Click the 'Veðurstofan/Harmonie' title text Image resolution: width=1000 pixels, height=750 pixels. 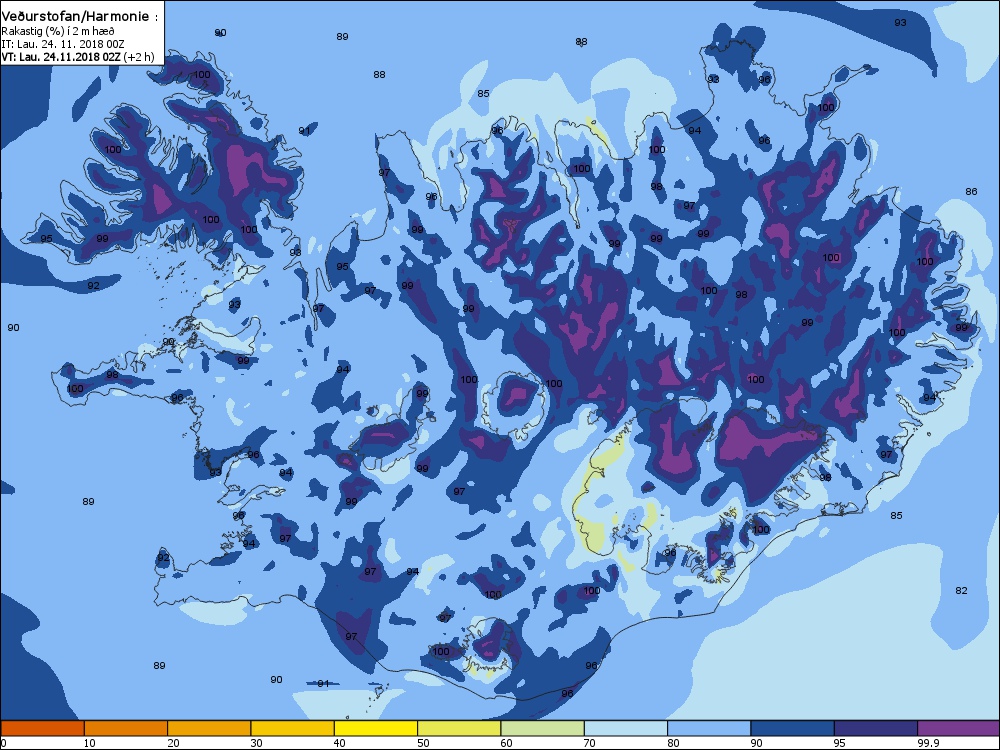(x=76, y=17)
